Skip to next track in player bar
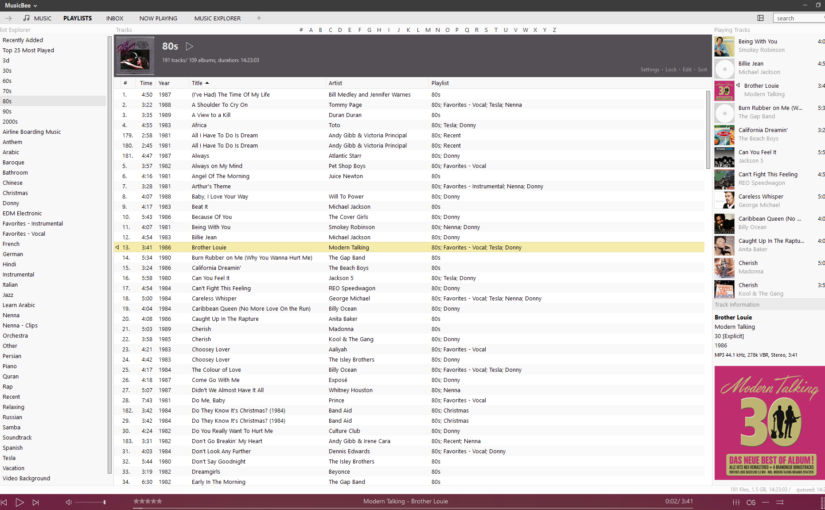Viewport: 825px width, 510px height. click(35, 503)
